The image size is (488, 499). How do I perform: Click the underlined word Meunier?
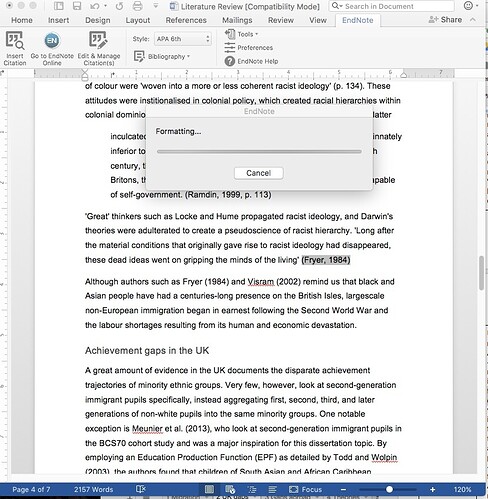click(148, 429)
